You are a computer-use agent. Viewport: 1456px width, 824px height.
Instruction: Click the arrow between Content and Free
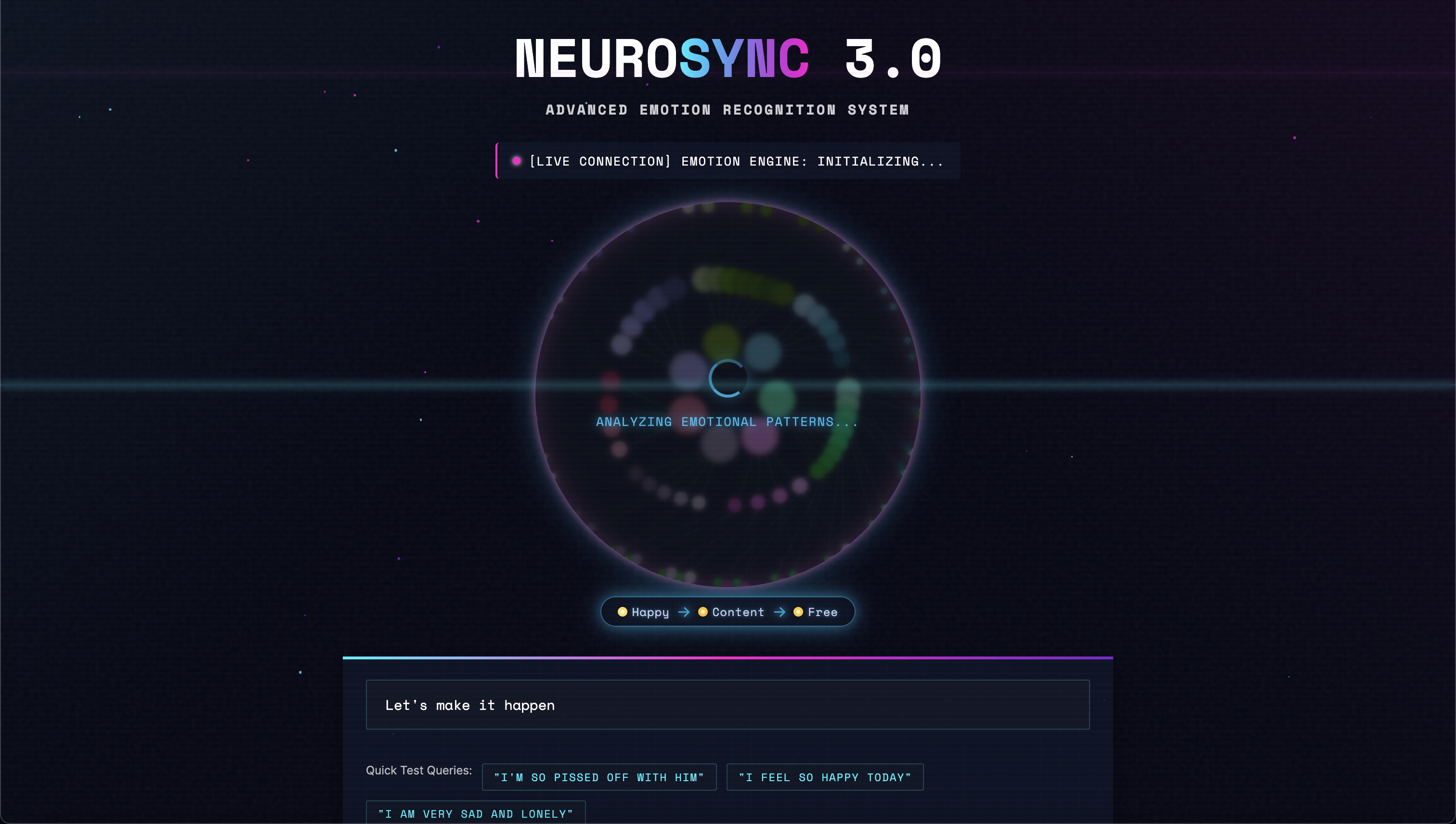[x=780, y=612]
